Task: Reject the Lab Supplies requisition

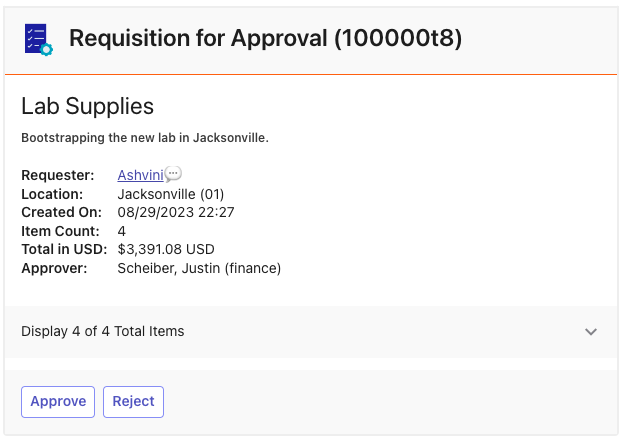Action: tap(133, 401)
